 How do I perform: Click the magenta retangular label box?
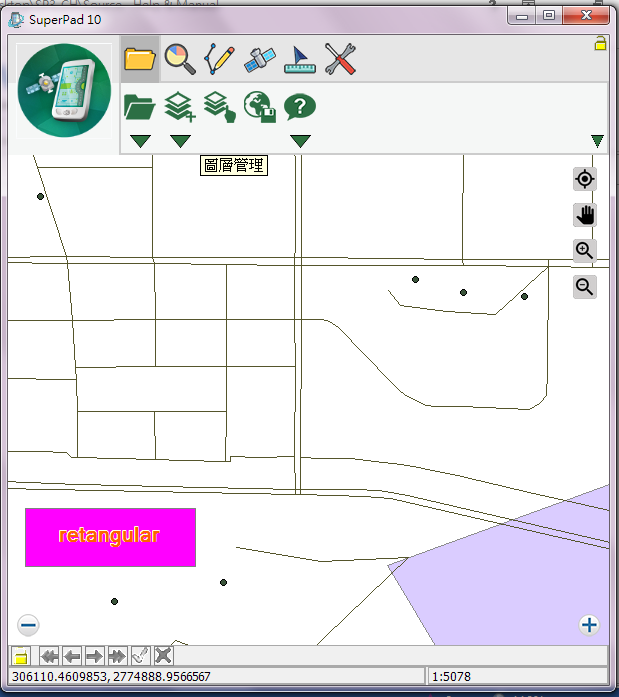click(x=110, y=537)
